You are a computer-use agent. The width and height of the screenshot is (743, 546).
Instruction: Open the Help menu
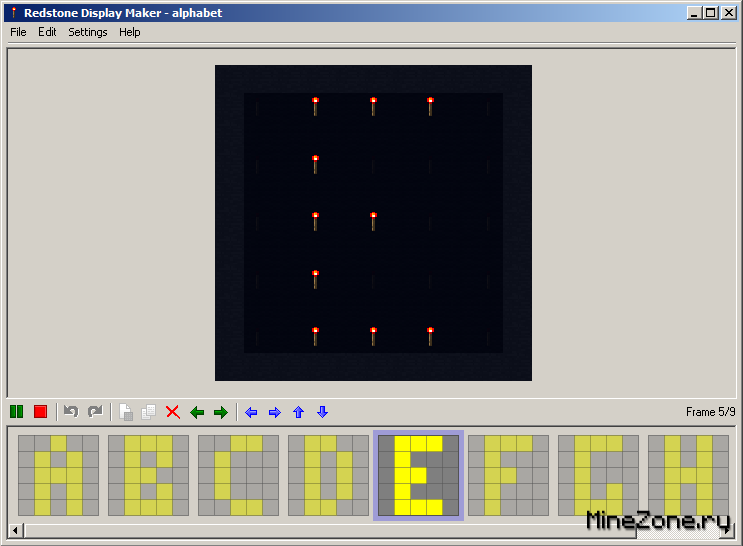coord(130,32)
